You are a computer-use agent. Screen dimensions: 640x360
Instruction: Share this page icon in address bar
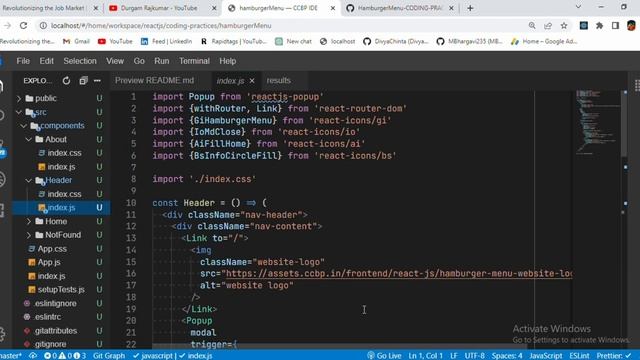(548, 25)
